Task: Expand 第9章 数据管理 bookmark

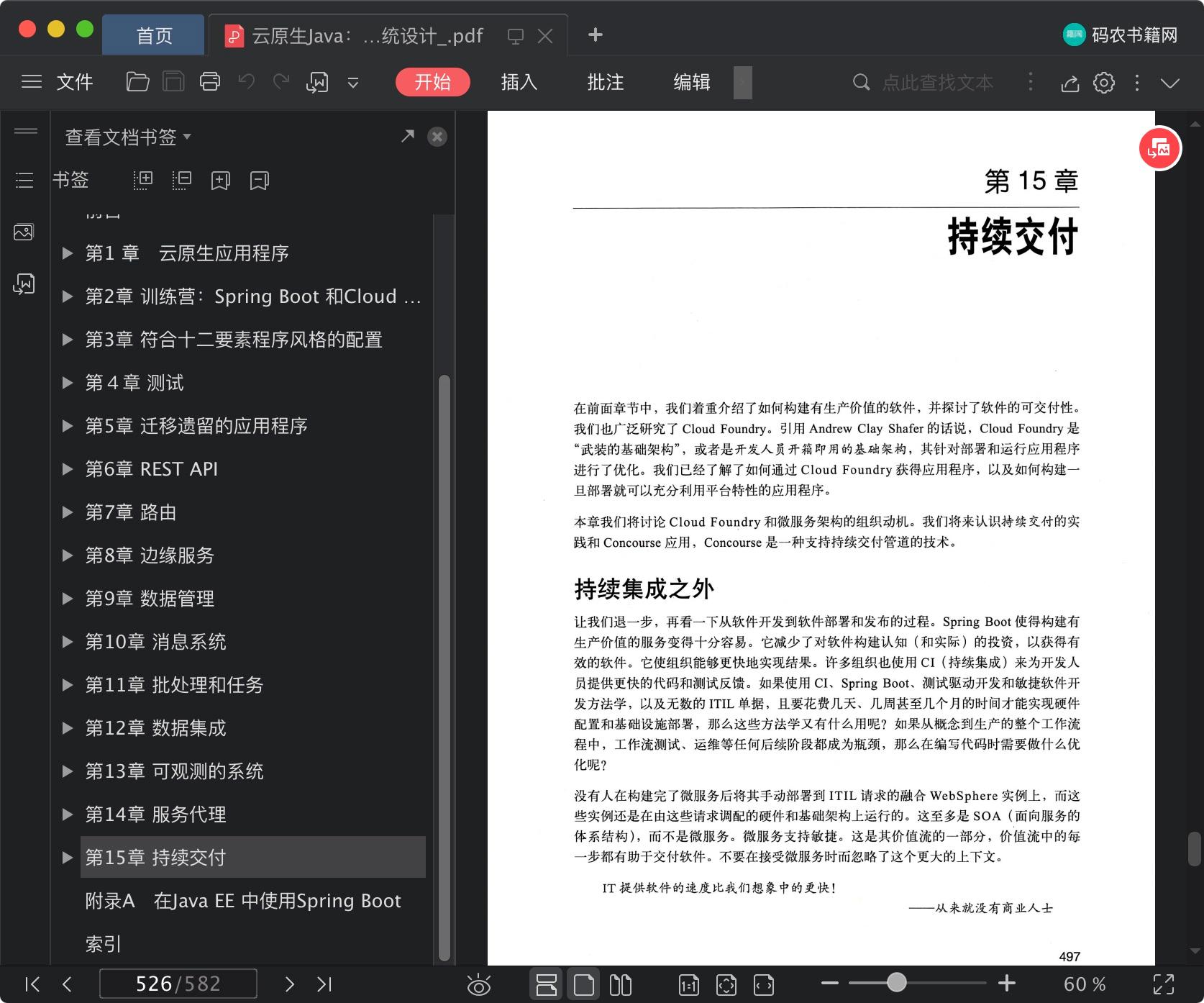Action: pos(68,599)
